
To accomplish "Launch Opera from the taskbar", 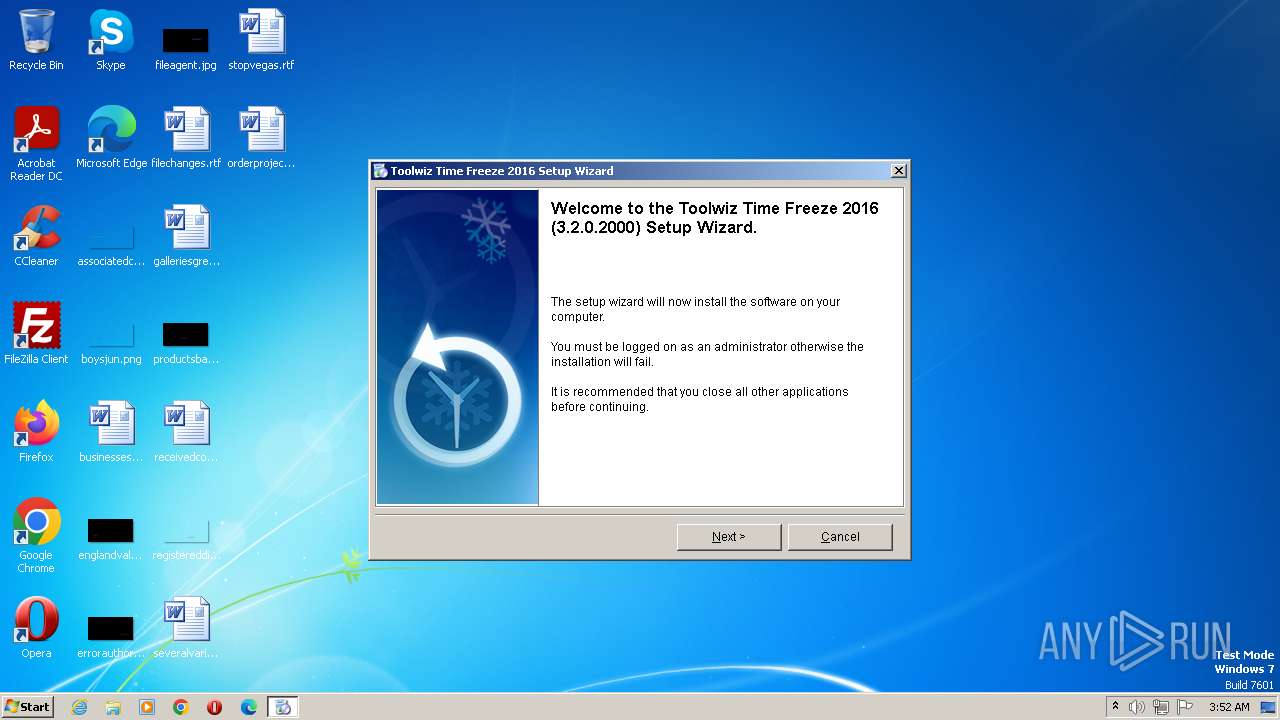I will click(215, 707).
